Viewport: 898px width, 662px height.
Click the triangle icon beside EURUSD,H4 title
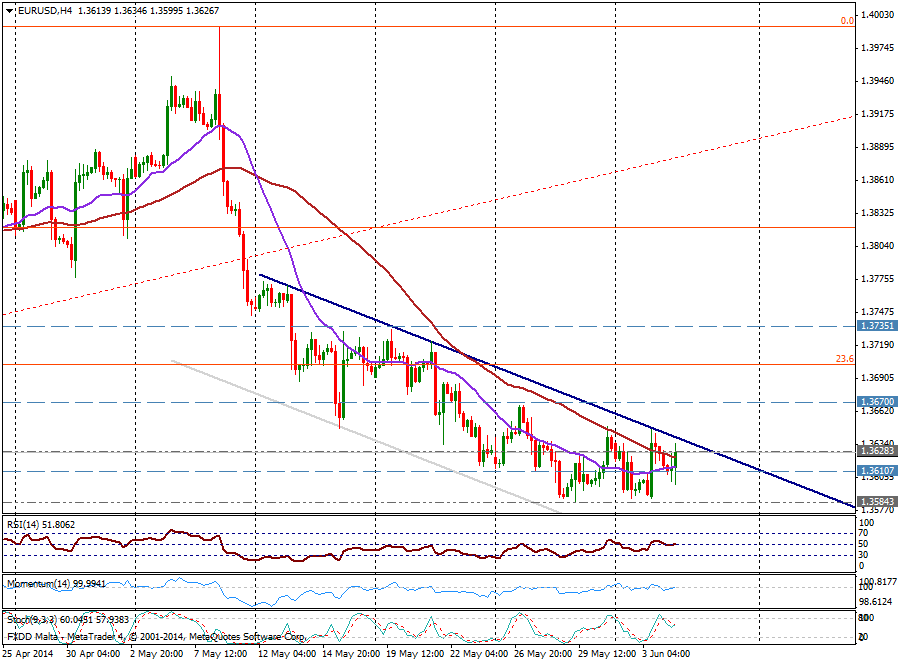(x=8, y=9)
